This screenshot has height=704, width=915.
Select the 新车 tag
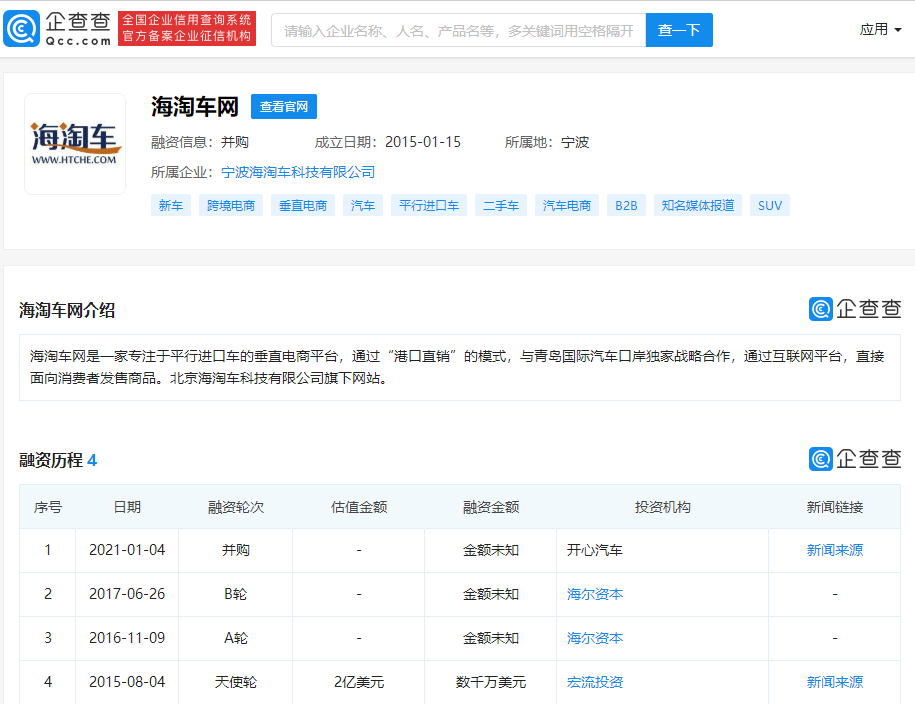[x=170, y=204]
